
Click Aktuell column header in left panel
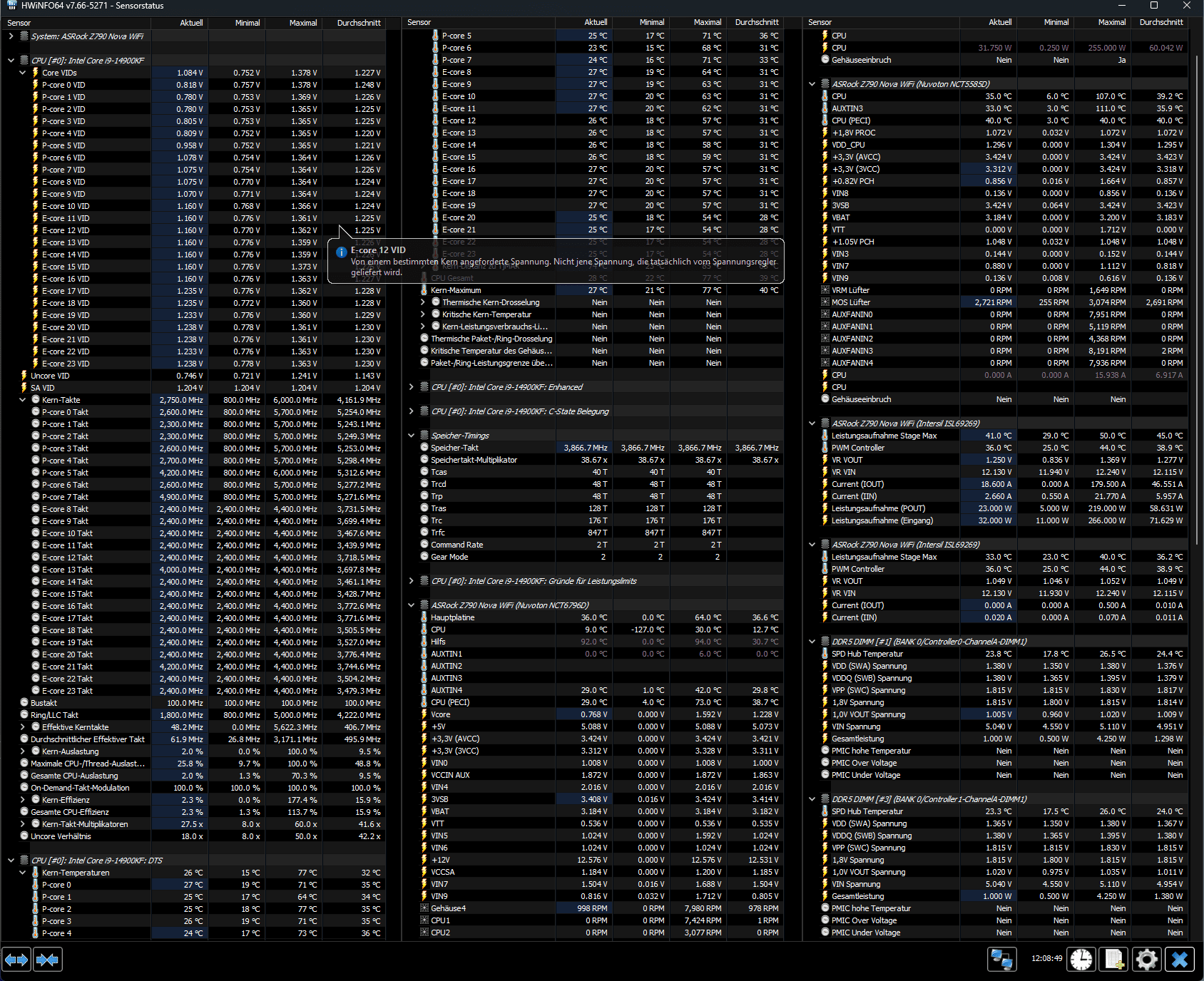(180, 23)
